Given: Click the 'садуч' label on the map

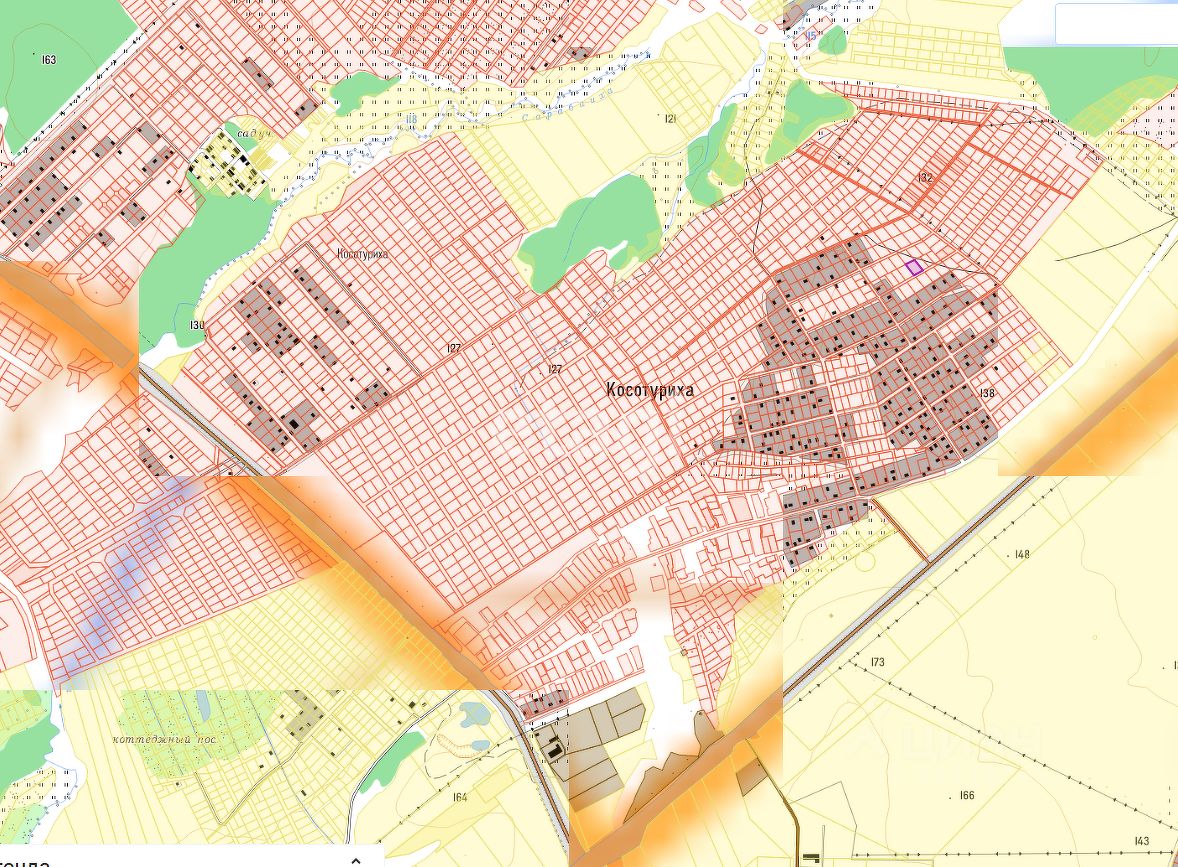Looking at the screenshot, I should pos(253,134).
